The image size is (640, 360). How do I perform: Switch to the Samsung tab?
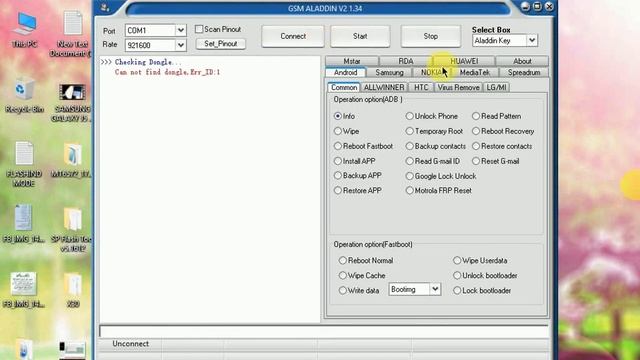pyautogui.click(x=389, y=73)
